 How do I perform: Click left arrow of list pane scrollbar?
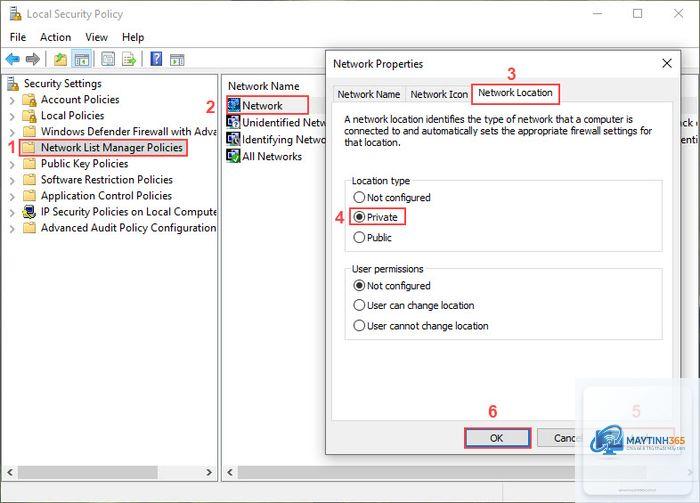[x=230, y=472]
